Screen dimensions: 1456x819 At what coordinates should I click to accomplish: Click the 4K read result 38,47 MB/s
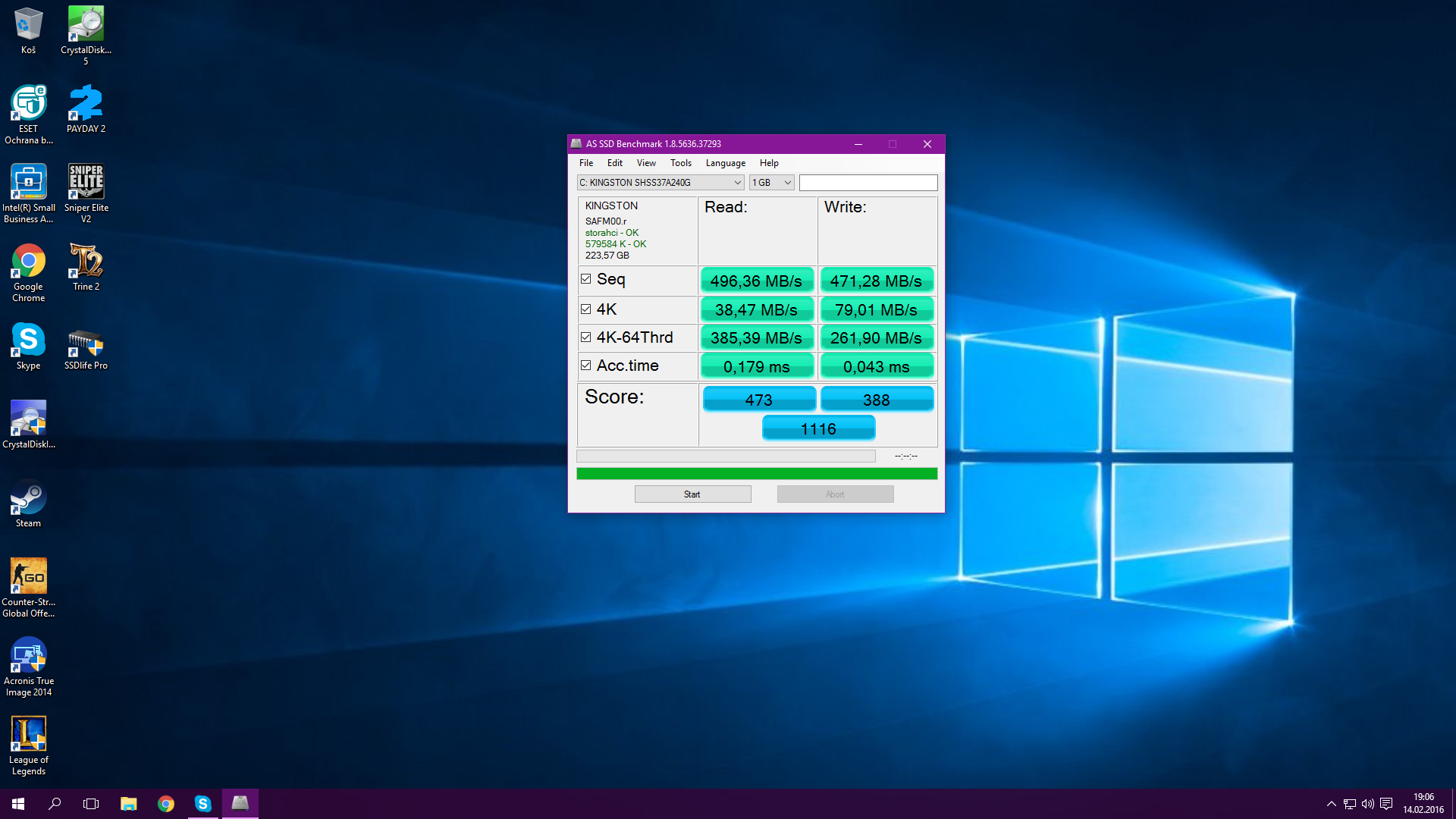757,309
